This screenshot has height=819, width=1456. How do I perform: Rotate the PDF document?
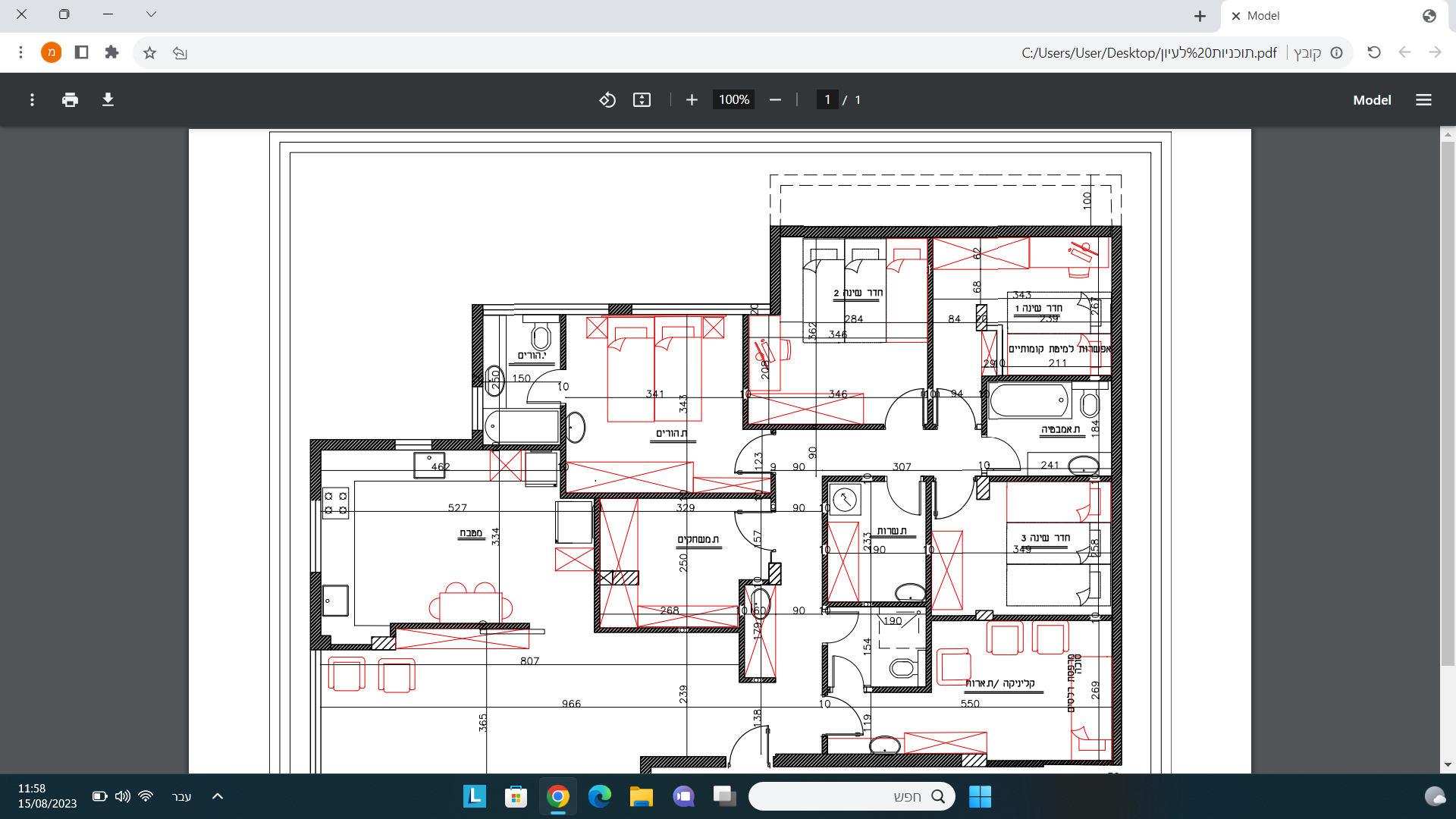point(607,100)
